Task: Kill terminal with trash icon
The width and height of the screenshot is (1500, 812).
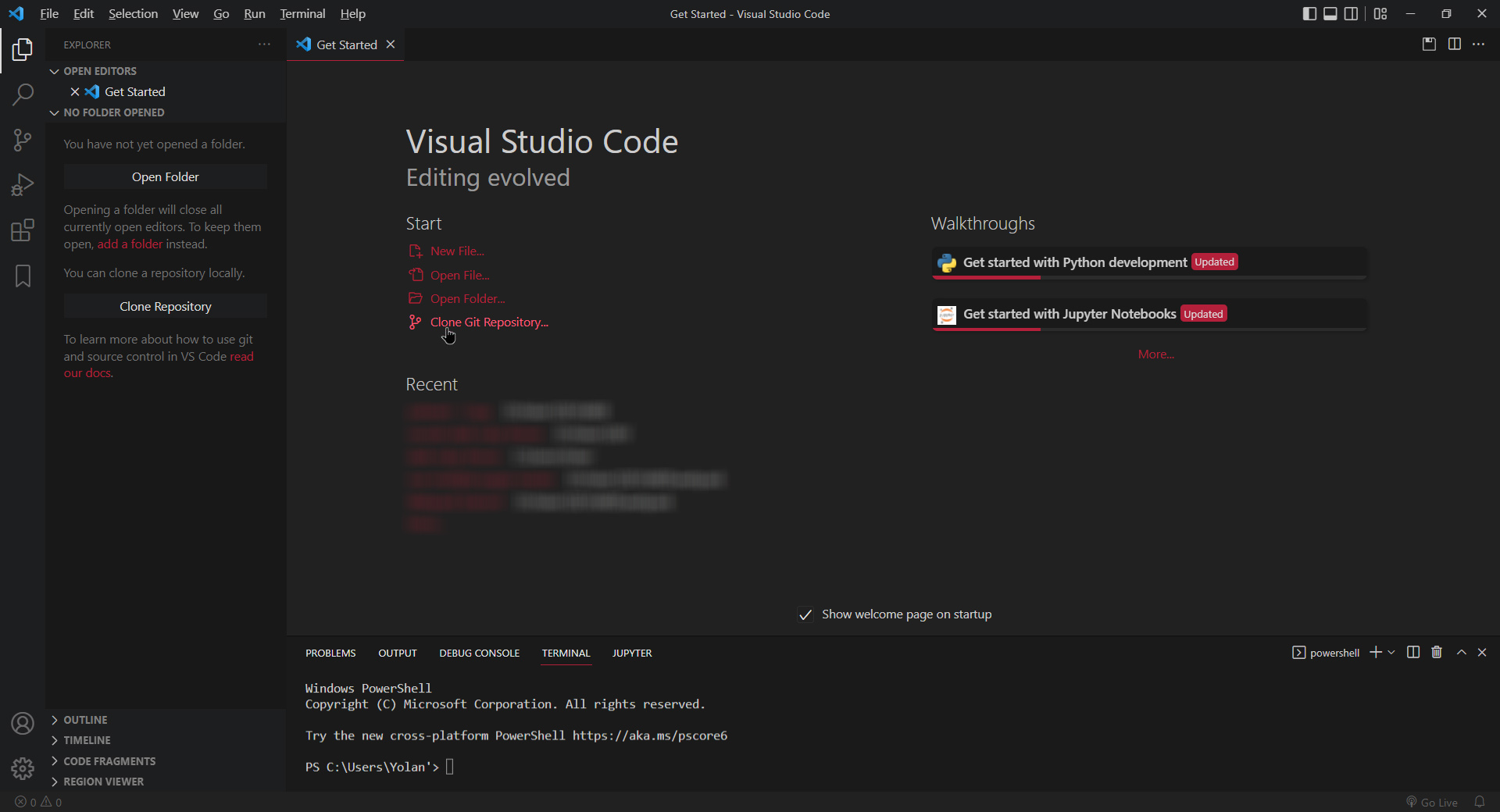Action: (x=1437, y=653)
